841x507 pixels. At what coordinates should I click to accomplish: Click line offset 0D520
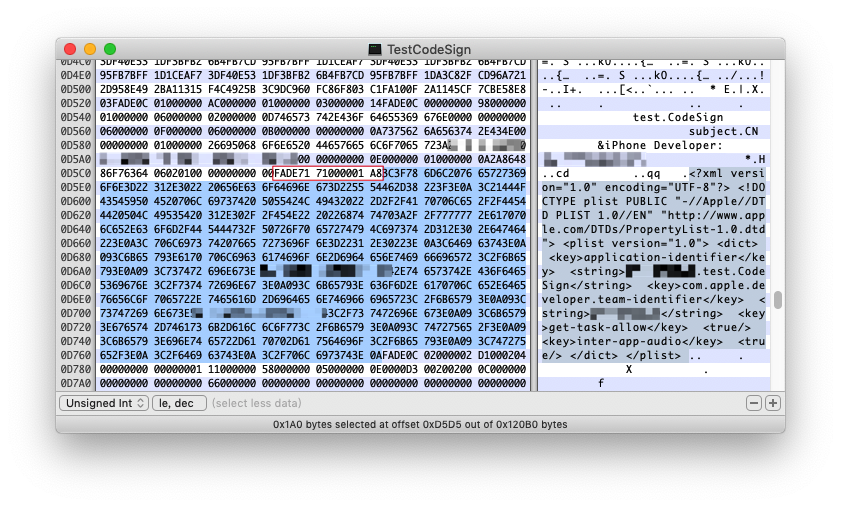(x=76, y=103)
